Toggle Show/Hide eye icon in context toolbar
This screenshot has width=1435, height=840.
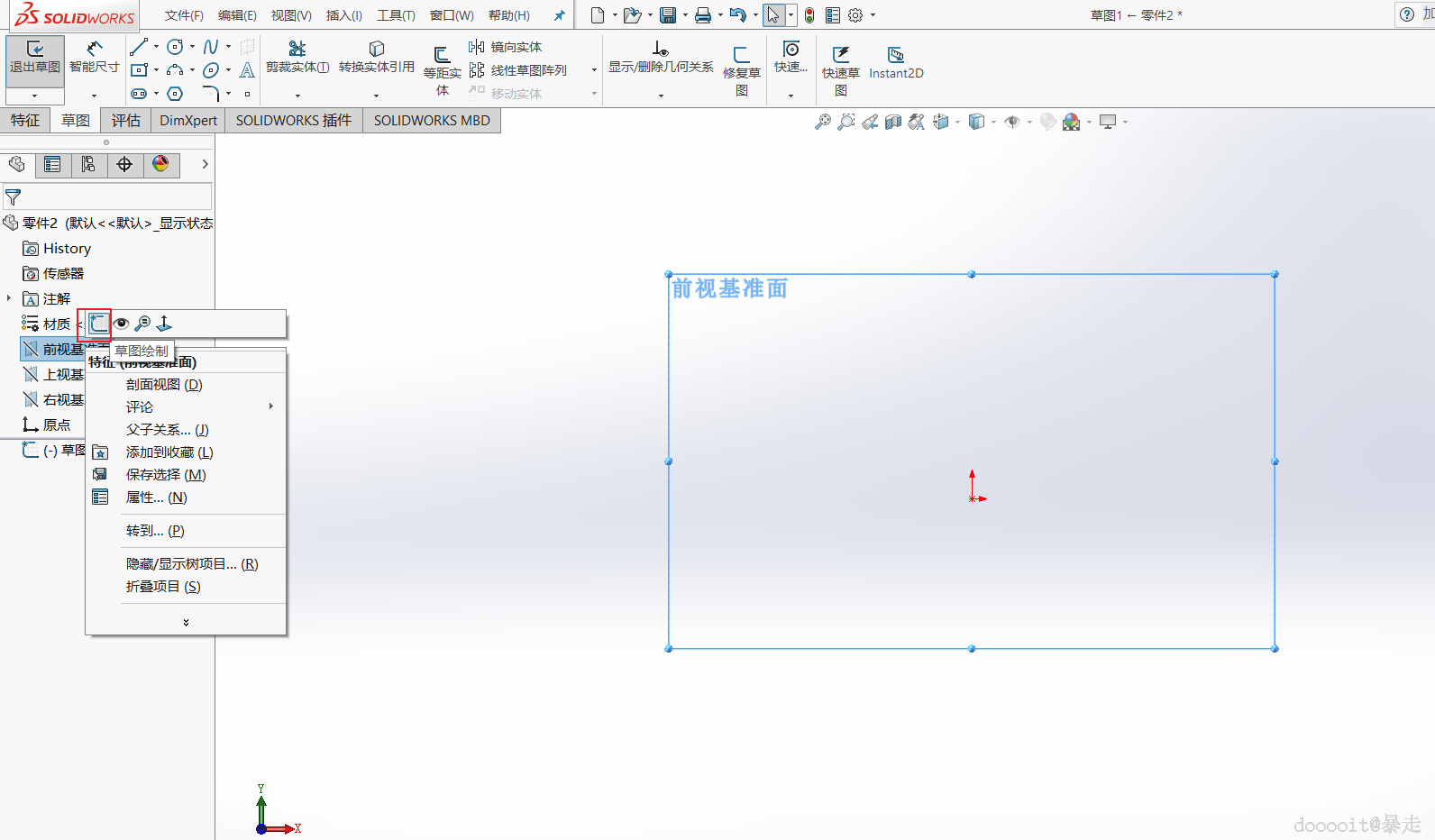point(121,324)
